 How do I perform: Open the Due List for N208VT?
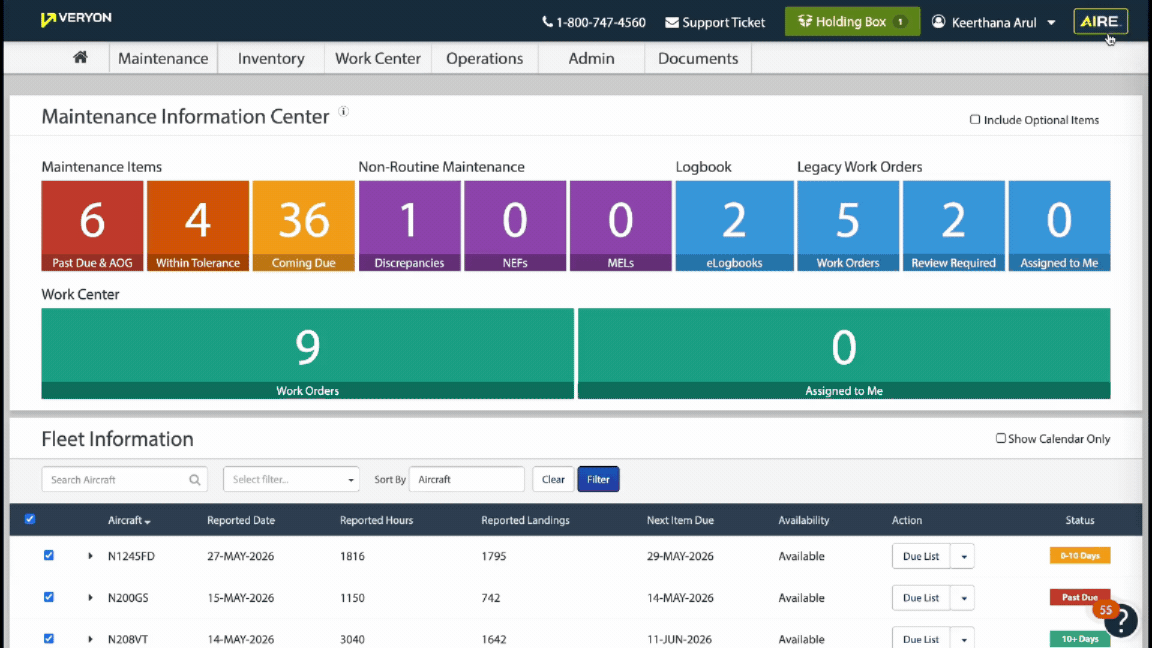click(921, 638)
